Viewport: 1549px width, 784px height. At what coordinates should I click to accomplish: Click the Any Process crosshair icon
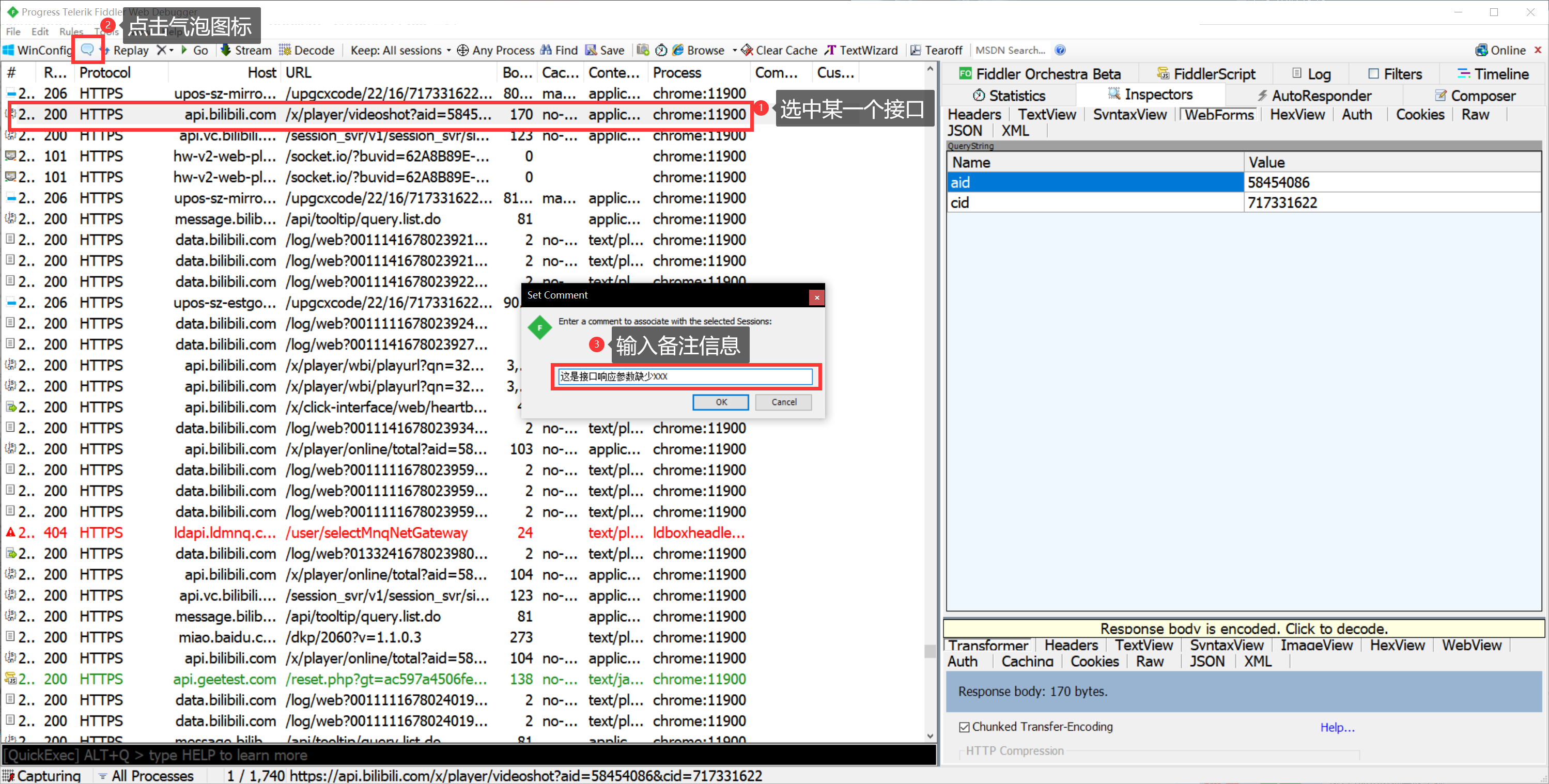pos(462,51)
